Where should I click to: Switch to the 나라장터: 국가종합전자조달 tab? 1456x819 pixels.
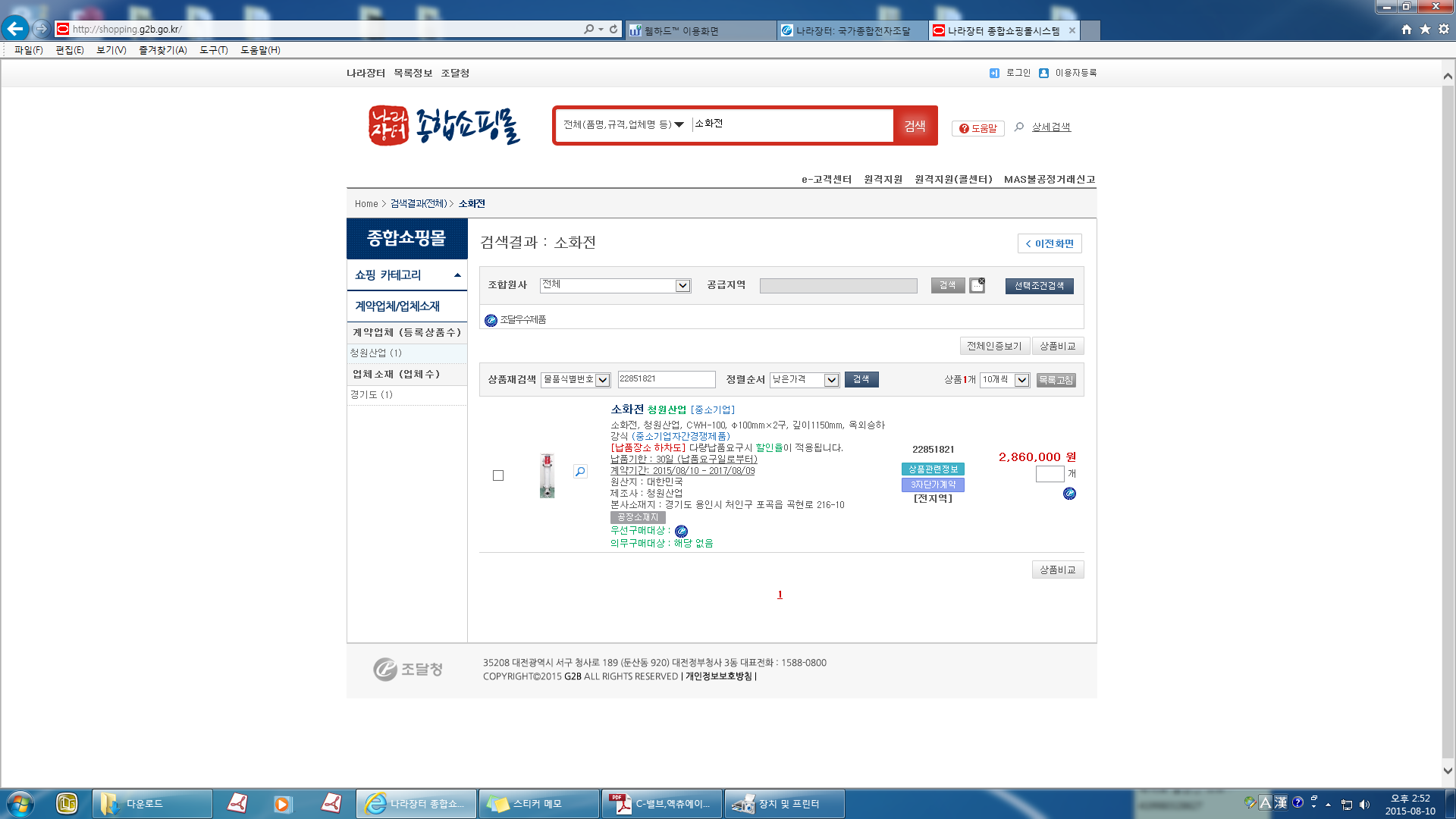pos(852,30)
